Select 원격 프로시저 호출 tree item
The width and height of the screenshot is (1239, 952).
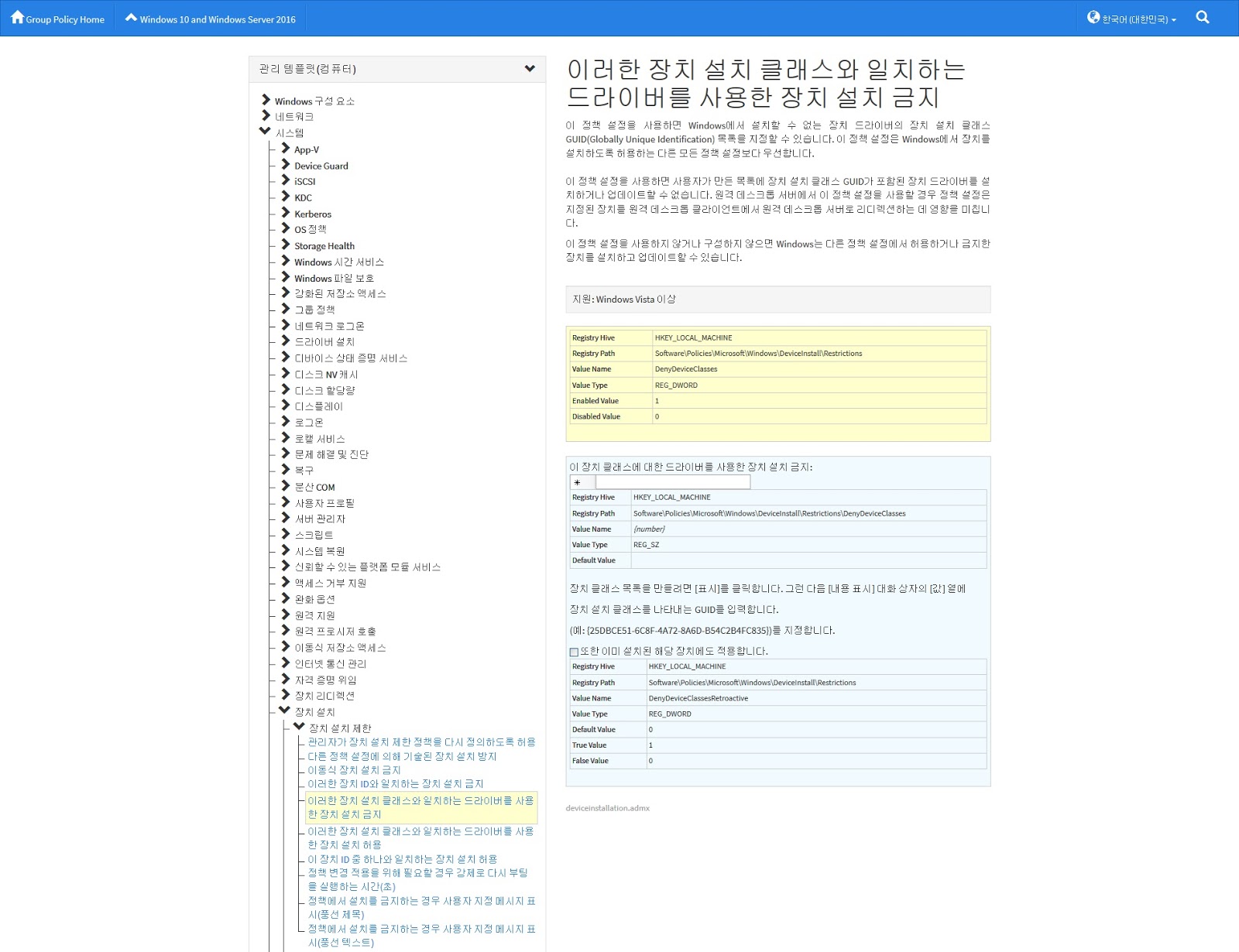(335, 632)
